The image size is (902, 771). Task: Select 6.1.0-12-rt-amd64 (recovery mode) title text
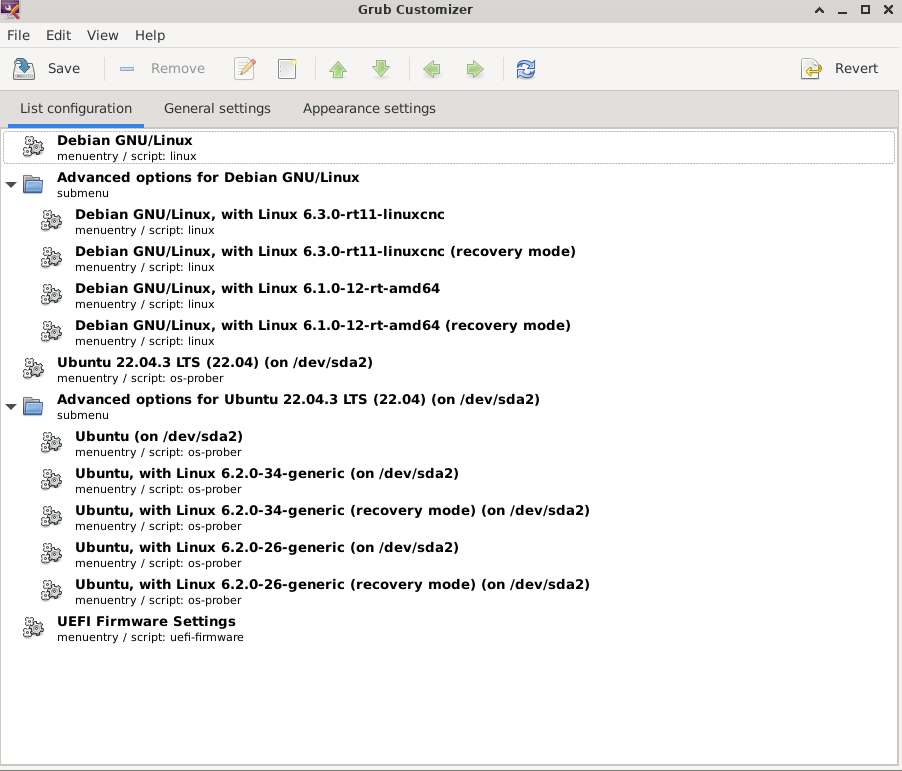point(323,326)
